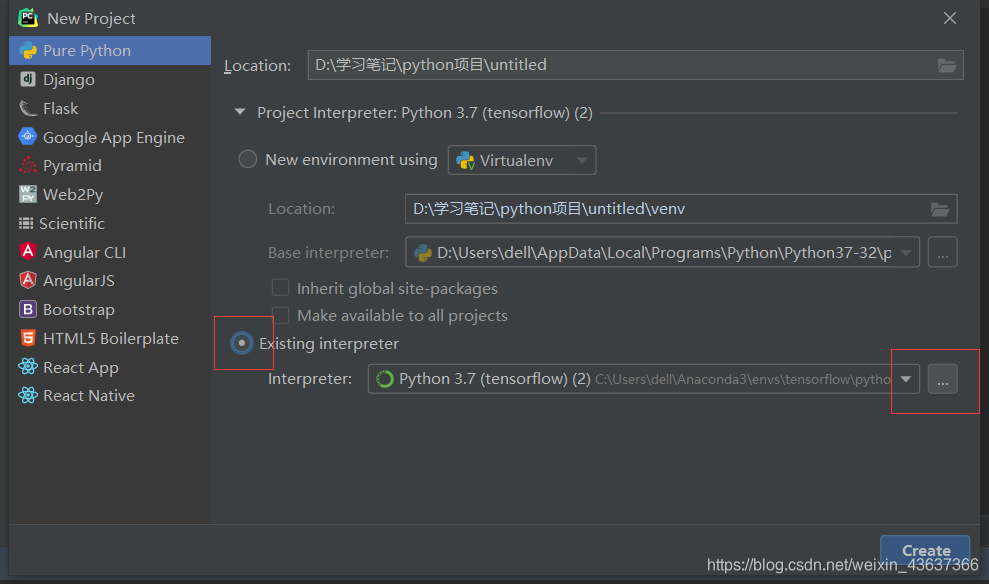Click the Angular CLI icon
The width and height of the screenshot is (989, 584).
[x=28, y=252]
